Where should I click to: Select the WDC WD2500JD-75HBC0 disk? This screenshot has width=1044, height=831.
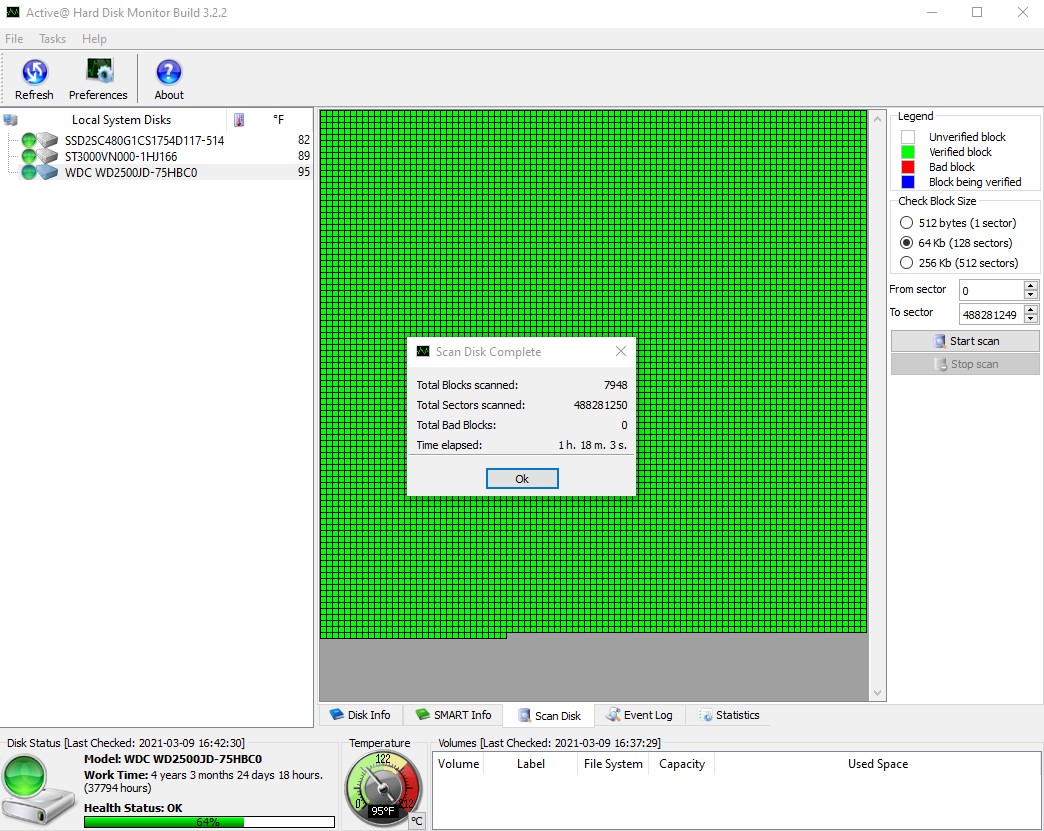point(130,172)
